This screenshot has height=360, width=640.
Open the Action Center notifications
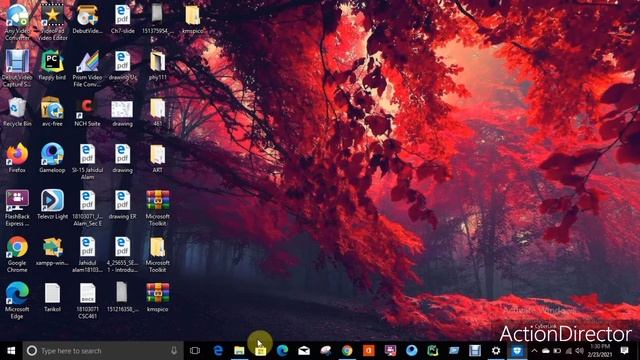click(x=624, y=351)
